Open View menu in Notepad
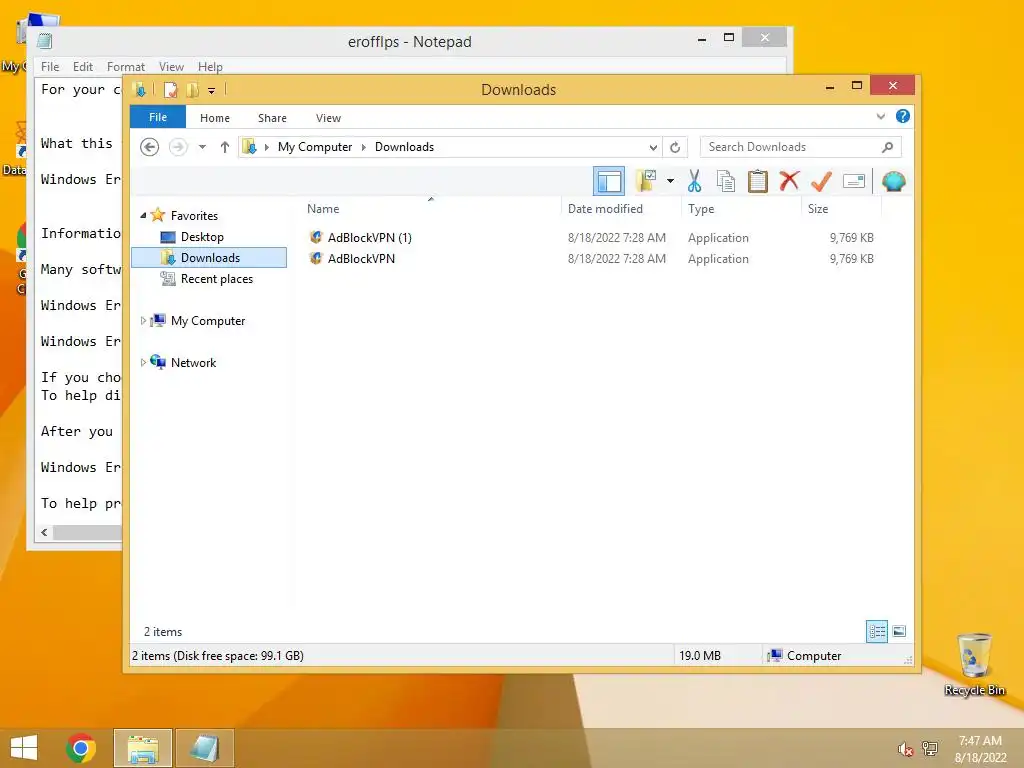Viewport: 1024px width, 768px height. tap(171, 67)
